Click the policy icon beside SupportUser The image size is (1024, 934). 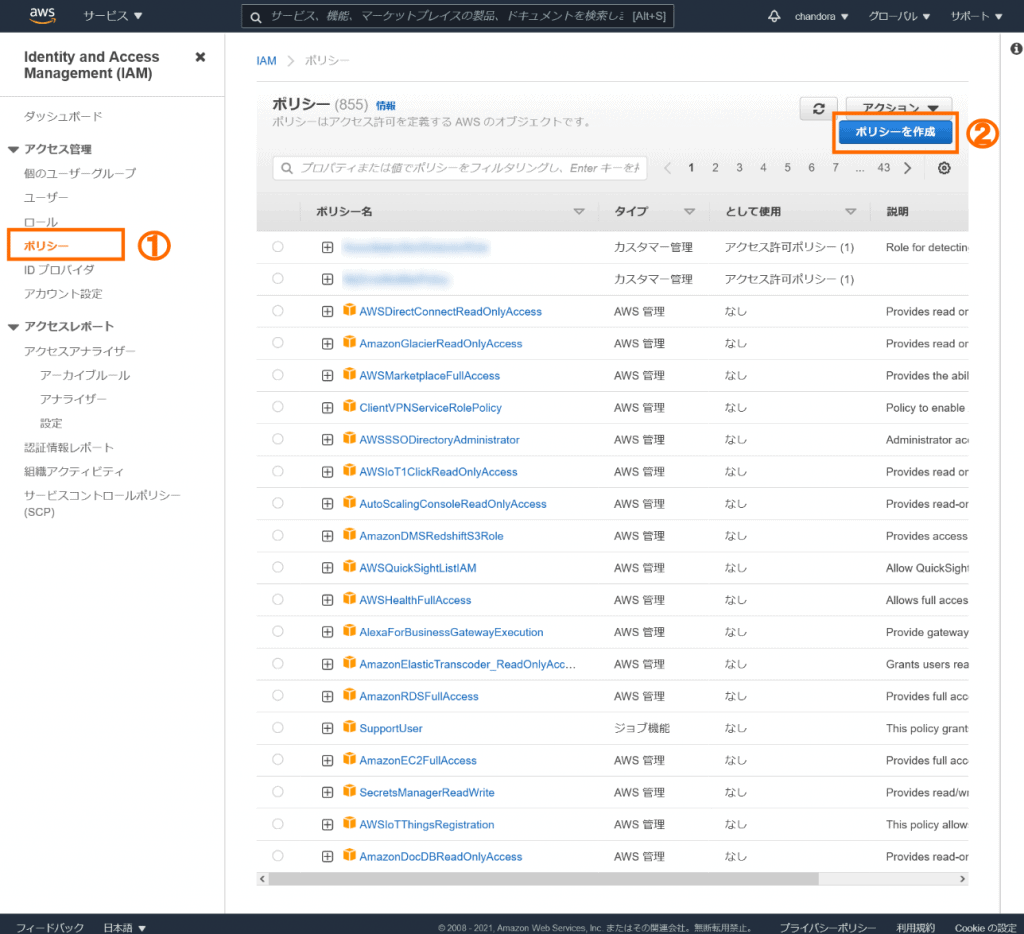[349, 726]
